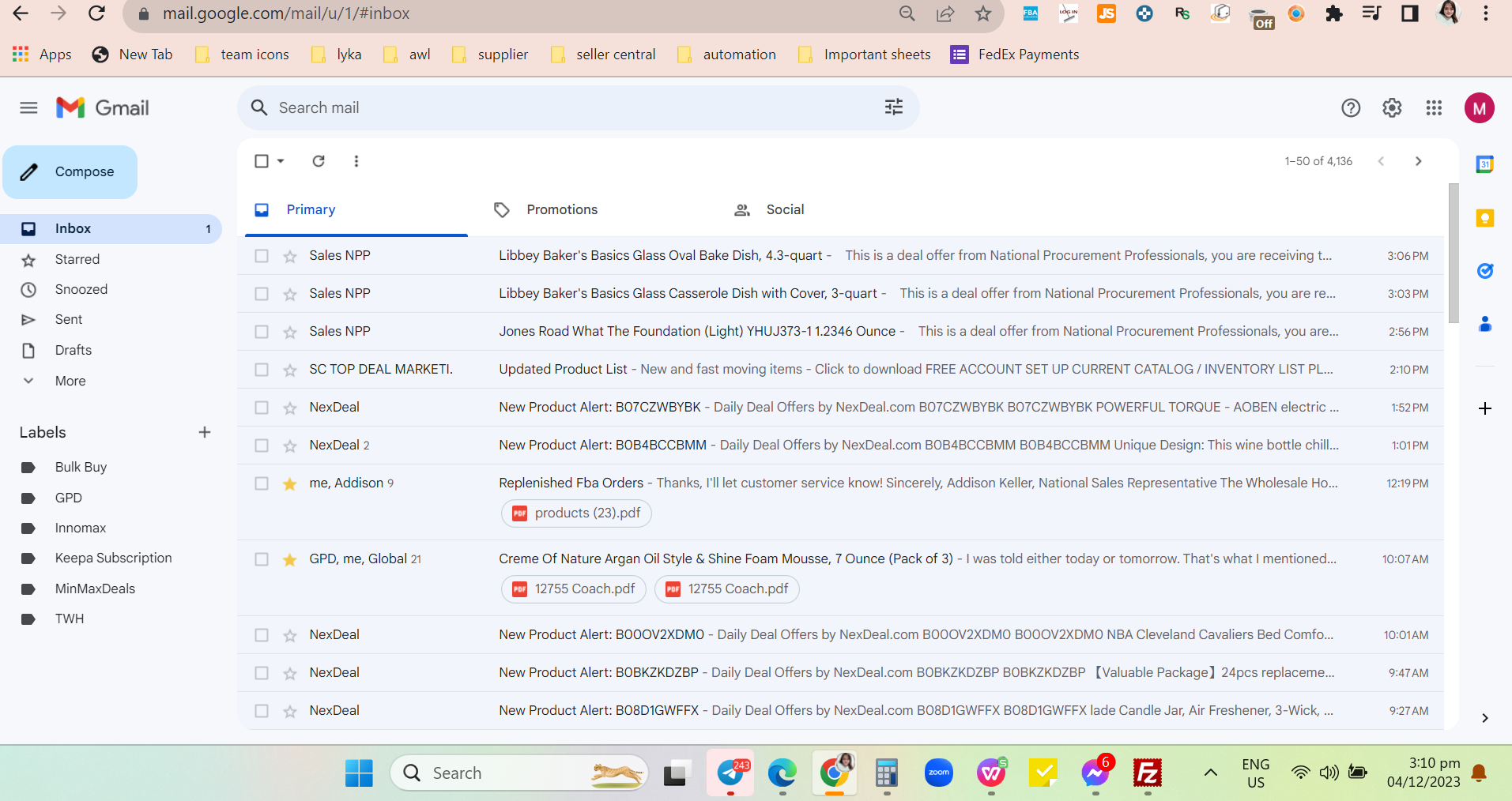Select the Libbey Casserole Dish email checkbox
This screenshot has height=801, width=1512.
(262, 294)
